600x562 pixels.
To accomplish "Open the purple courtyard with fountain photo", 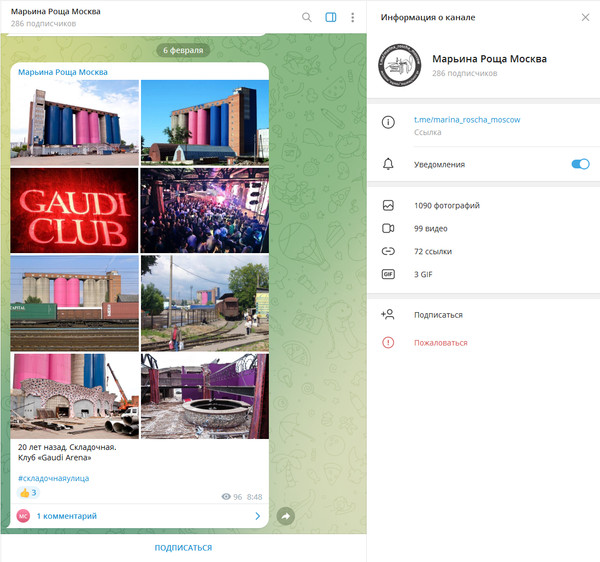I will tap(205, 396).
